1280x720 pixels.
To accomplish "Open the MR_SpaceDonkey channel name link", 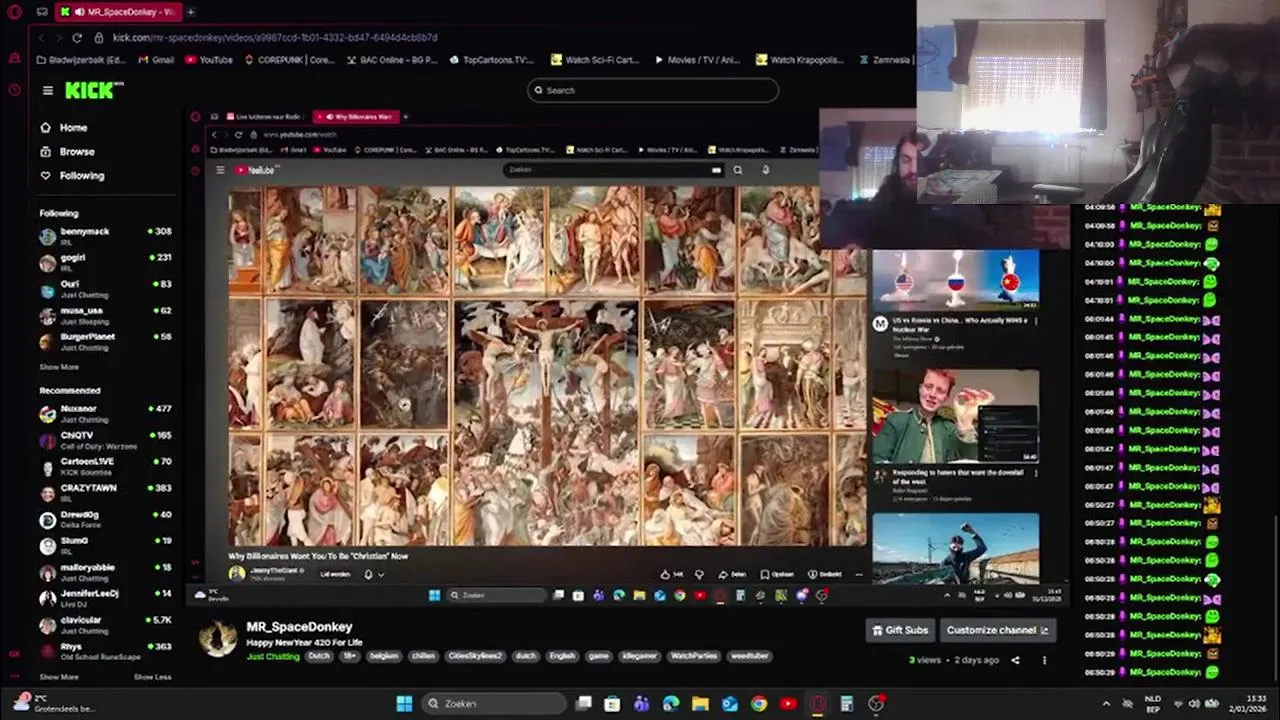I will 299,627.
